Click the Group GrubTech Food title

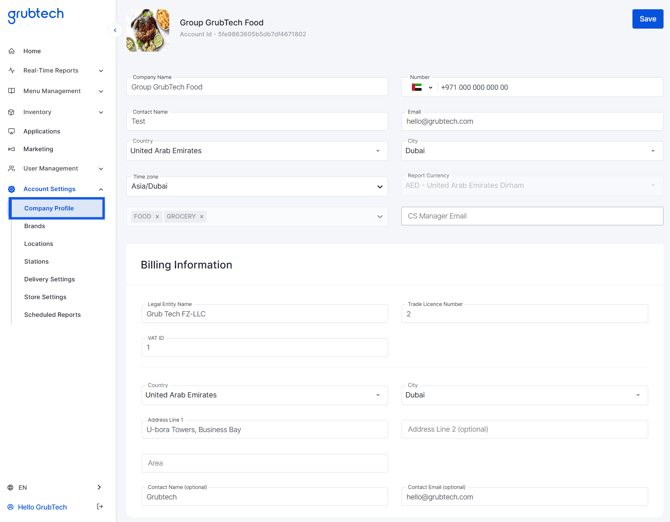click(x=221, y=23)
